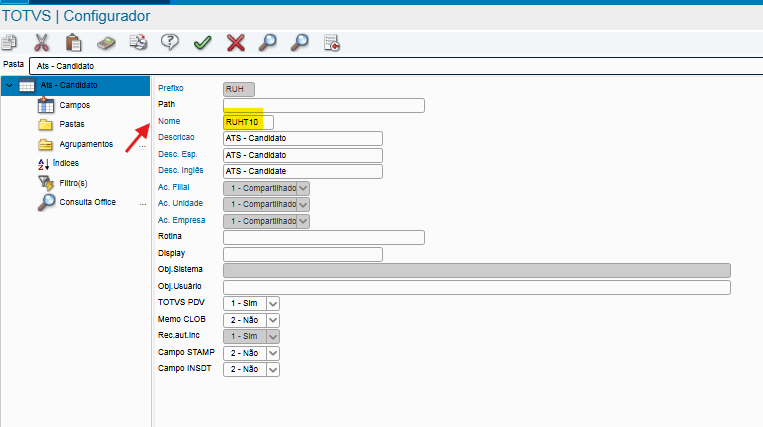Open Campos in the tree

(x=74, y=105)
